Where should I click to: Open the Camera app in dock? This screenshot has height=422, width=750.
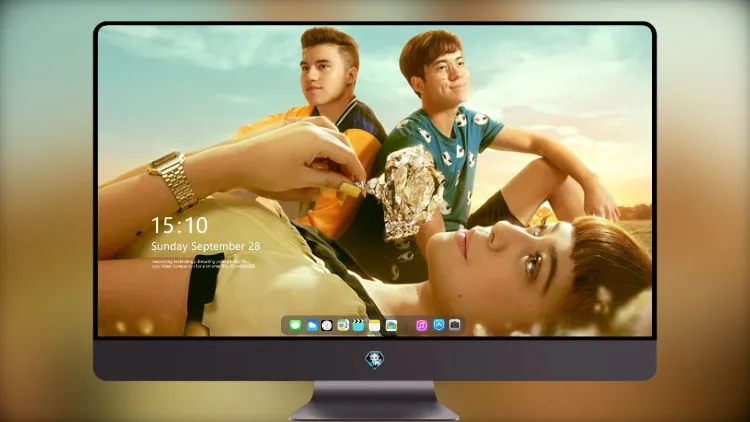click(x=455, y=325)
